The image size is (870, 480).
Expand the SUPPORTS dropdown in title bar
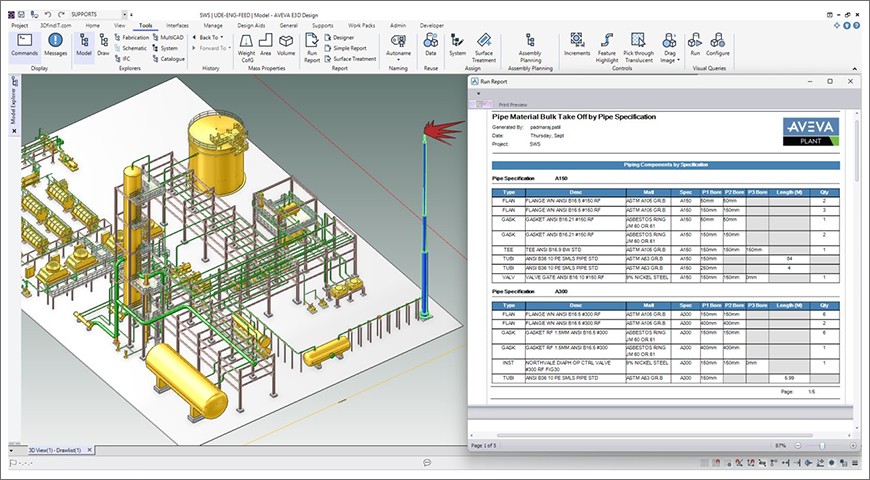(x=124, y=14)
